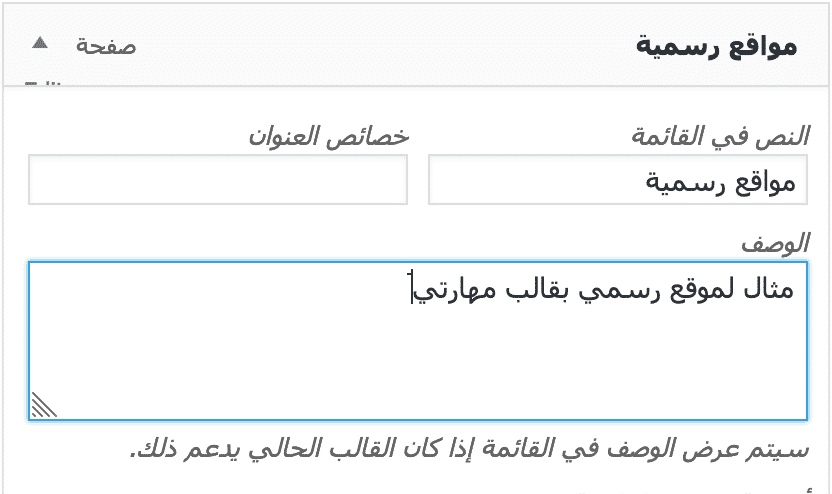Click the مواقع رسمية menu item title
The width and height of the screenshot is (832, 494).
coord(716,47)
